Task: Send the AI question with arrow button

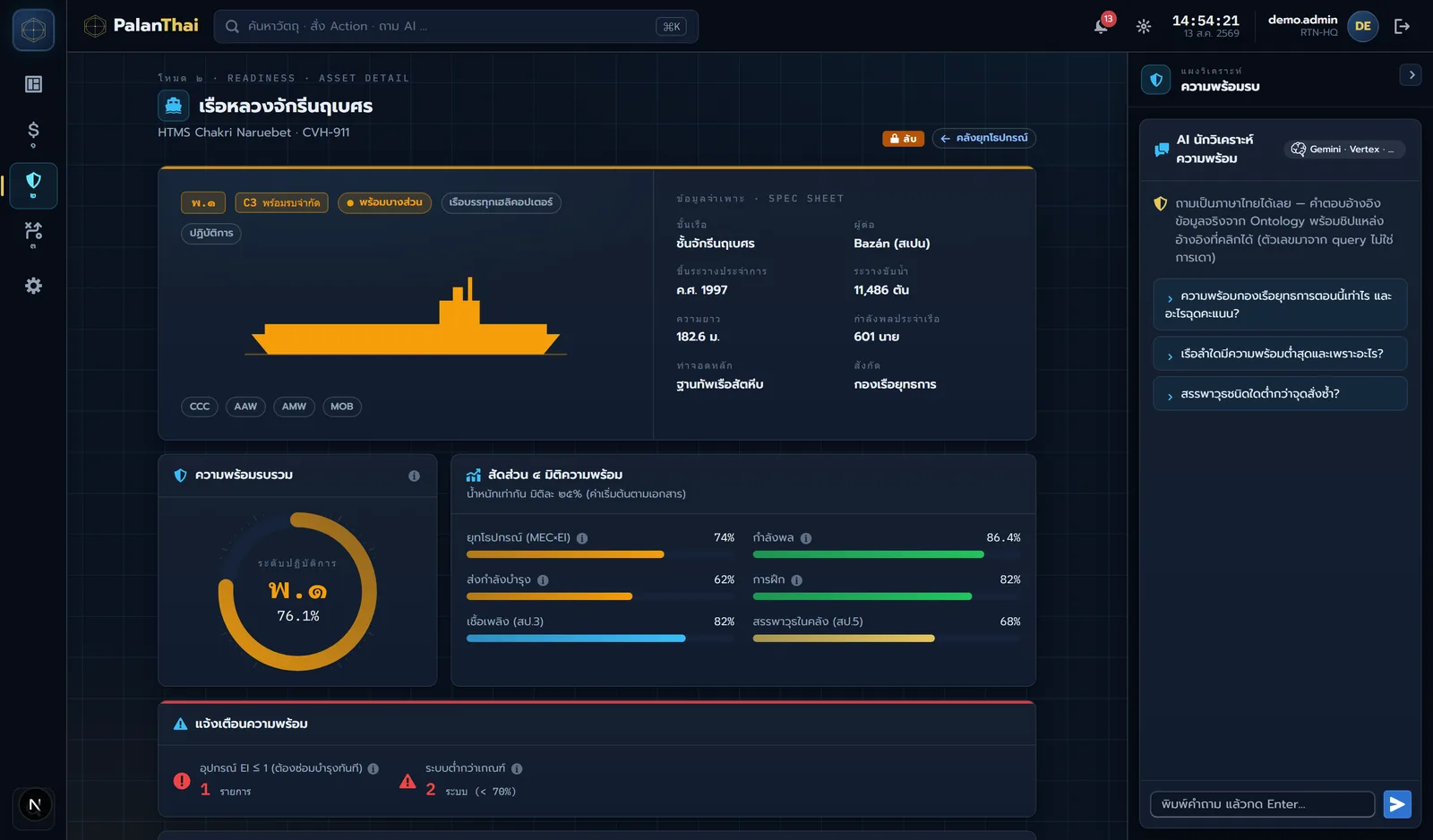Action: [x=1397, y=804]
